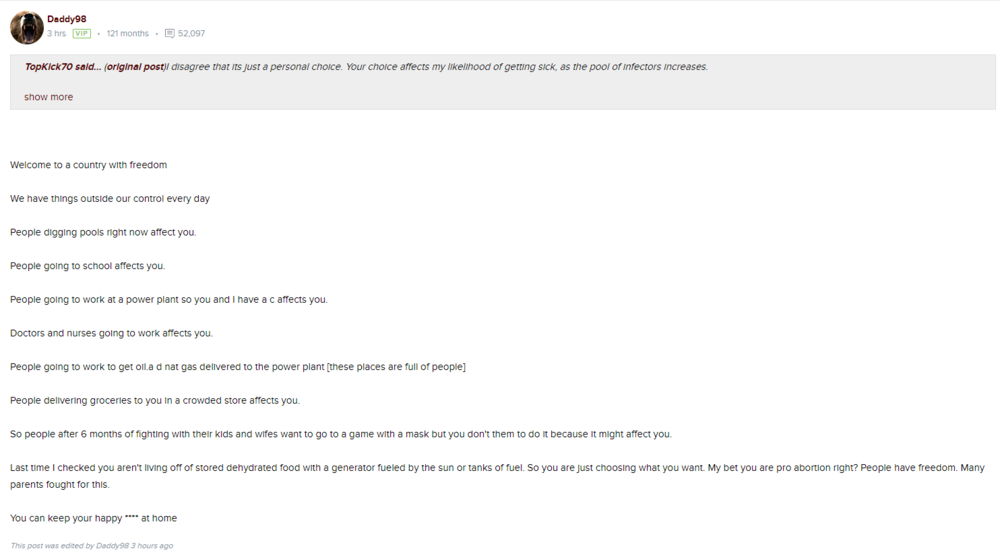Click the "121 months" membership duration
Image resolution: width=1000 pixels, height=553 pixels.
[127, 33]
